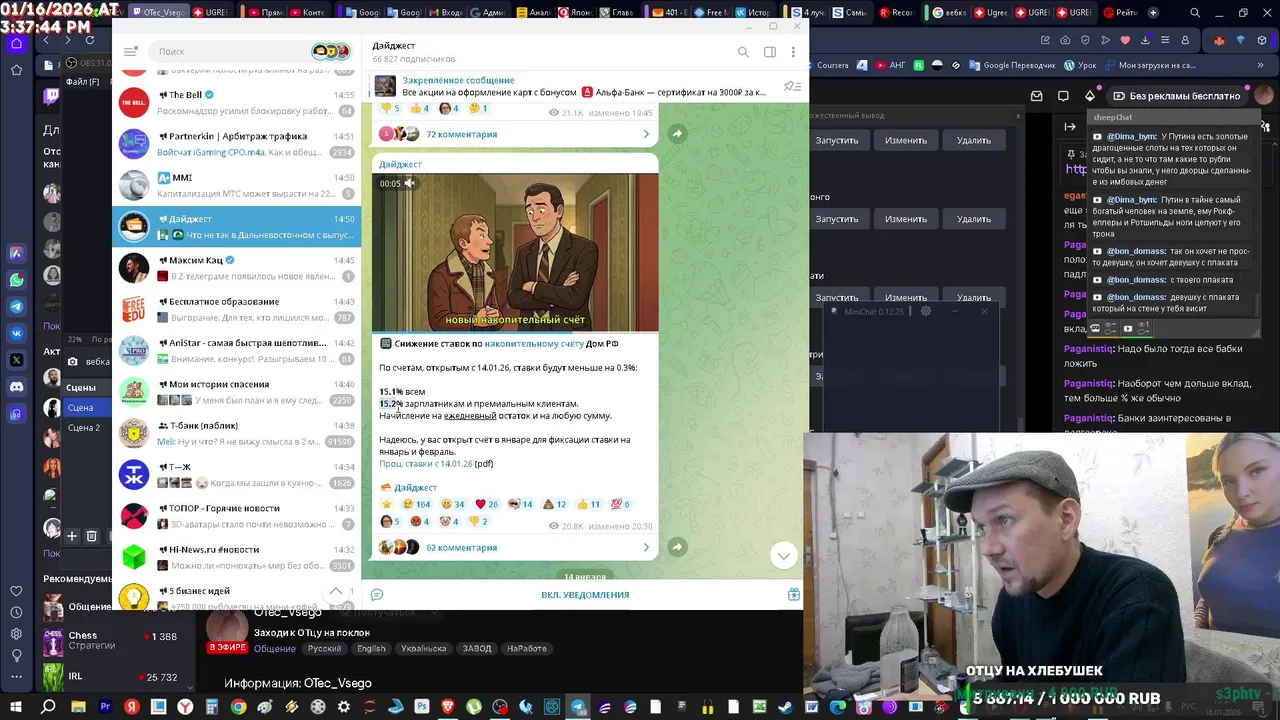The width and height of the screenshot is (1280, 720).
Task: Open Мои истории спасения chat
Action: tap(236, 392)
